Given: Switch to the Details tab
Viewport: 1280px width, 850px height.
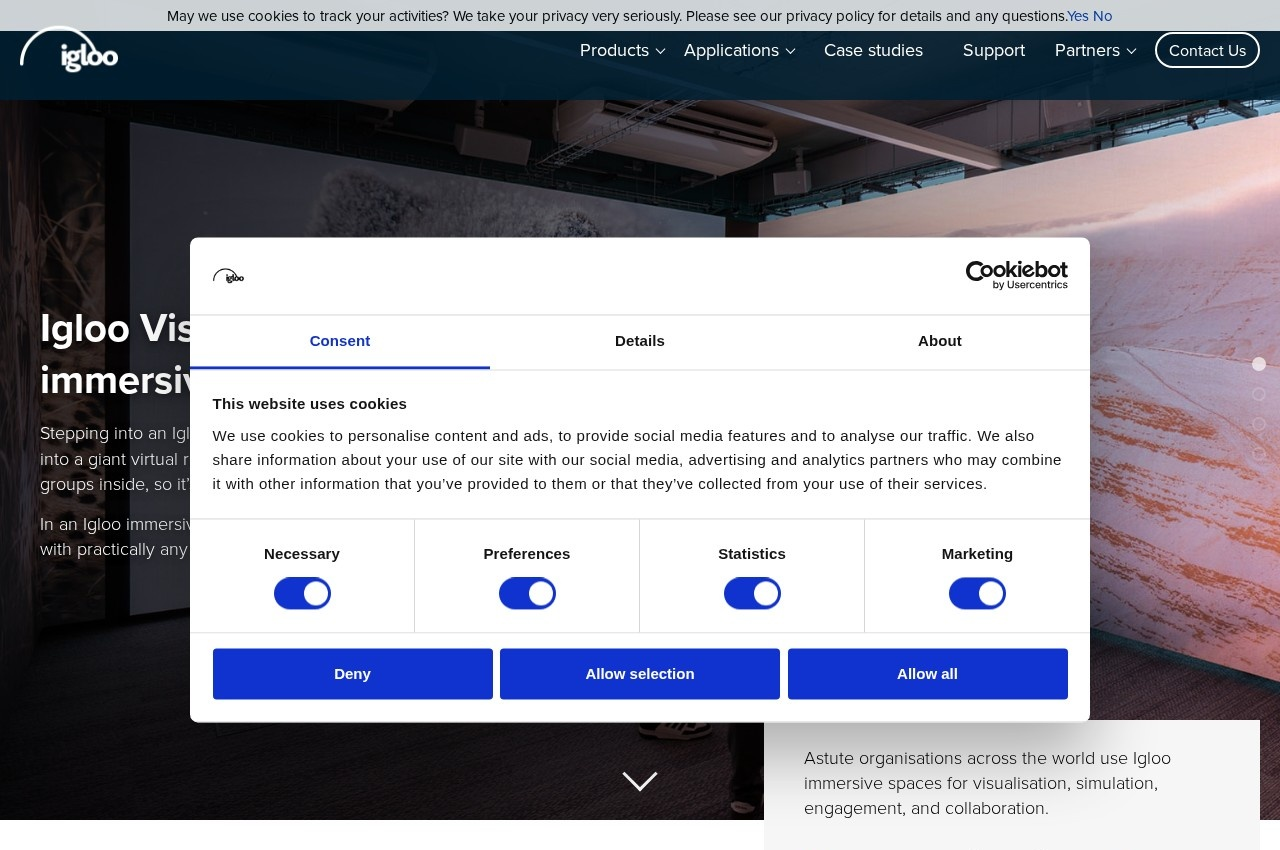Looking at the screenshot, I should pyautogui.click(x=640, y=342).
